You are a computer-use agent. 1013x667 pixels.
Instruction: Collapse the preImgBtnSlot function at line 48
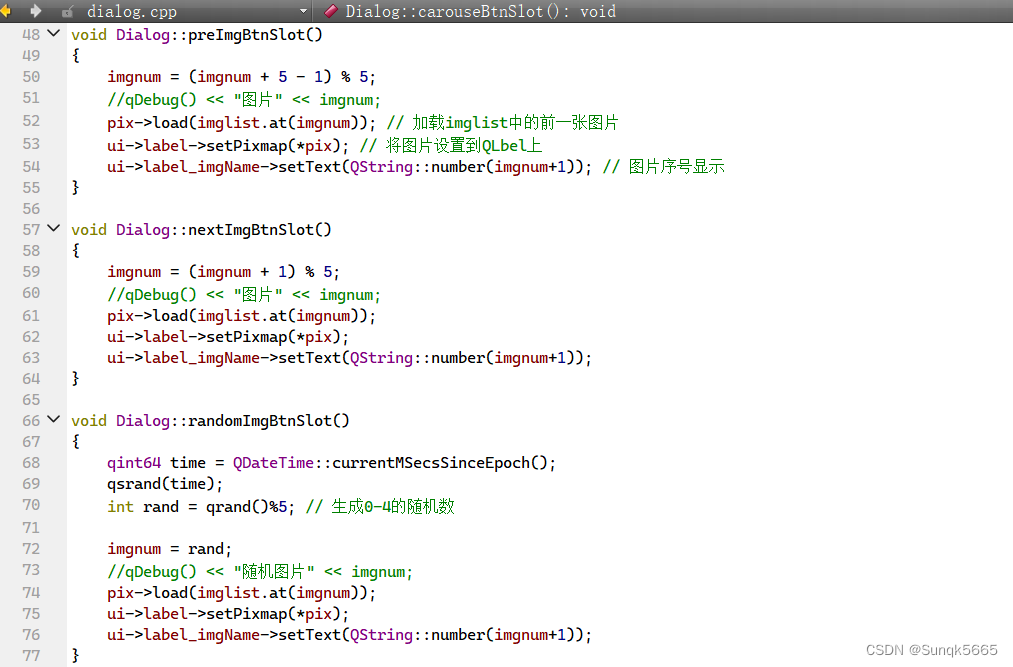point(54,33)
